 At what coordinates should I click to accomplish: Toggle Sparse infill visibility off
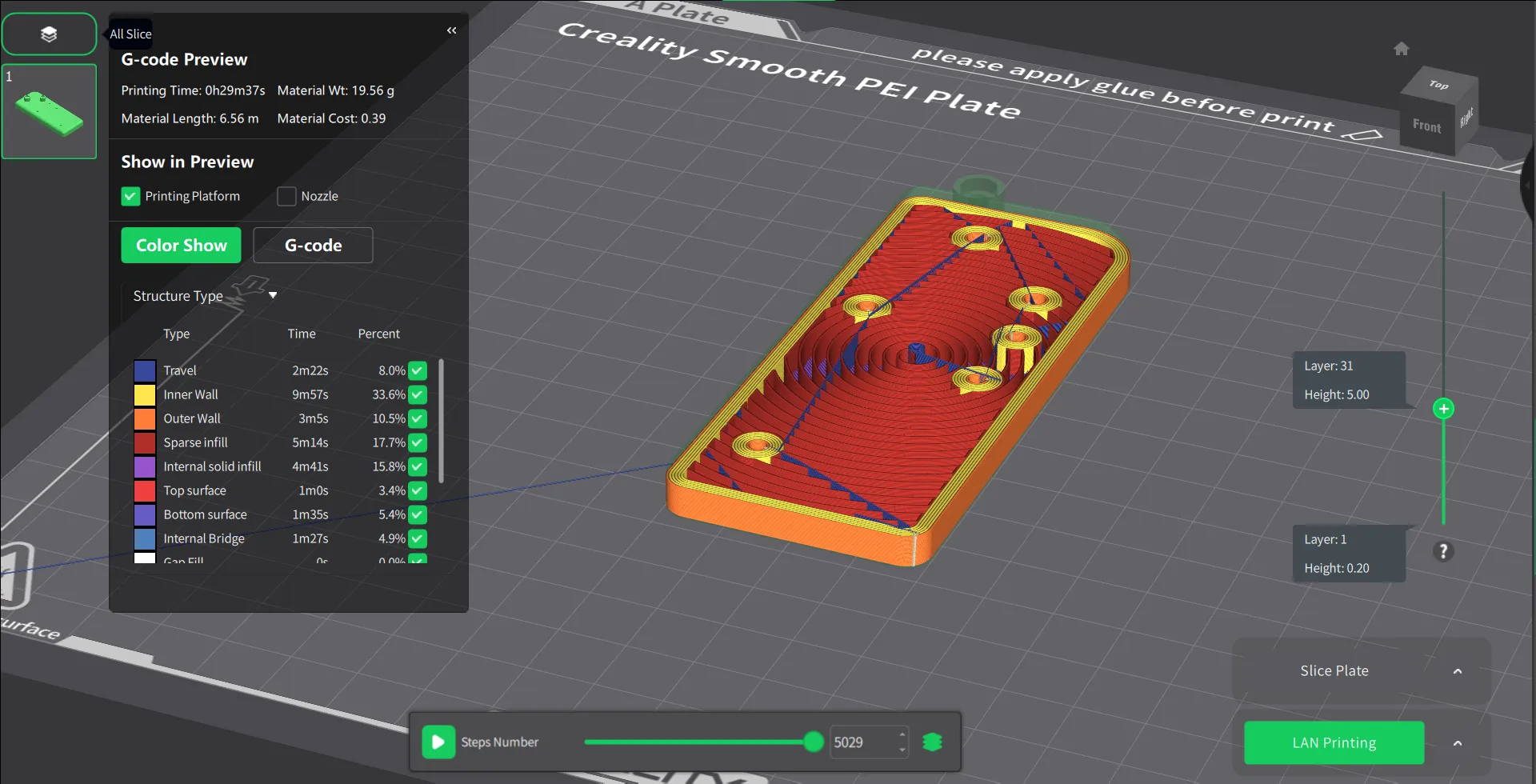[x=418, y=442]
